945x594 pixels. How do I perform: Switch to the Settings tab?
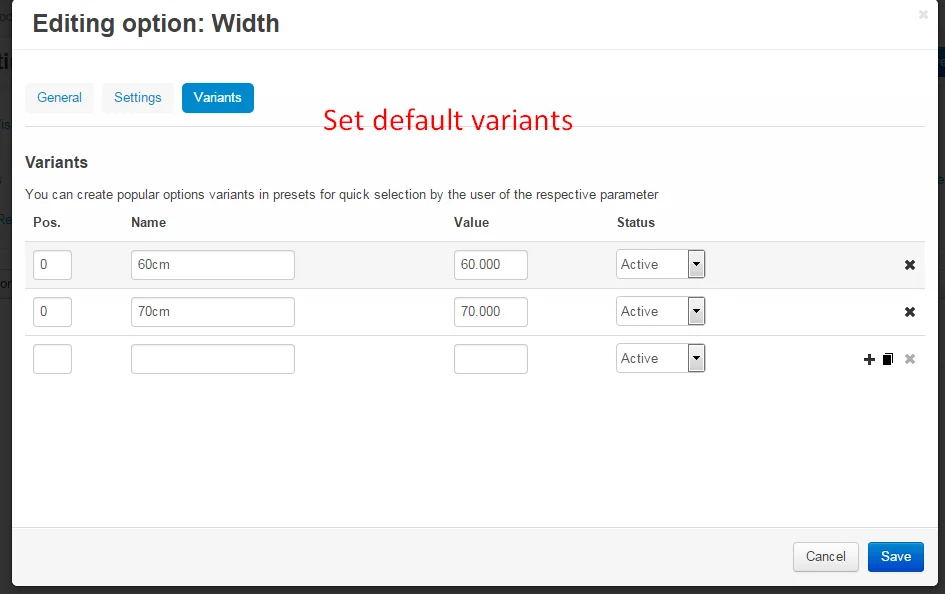(138, 98)
